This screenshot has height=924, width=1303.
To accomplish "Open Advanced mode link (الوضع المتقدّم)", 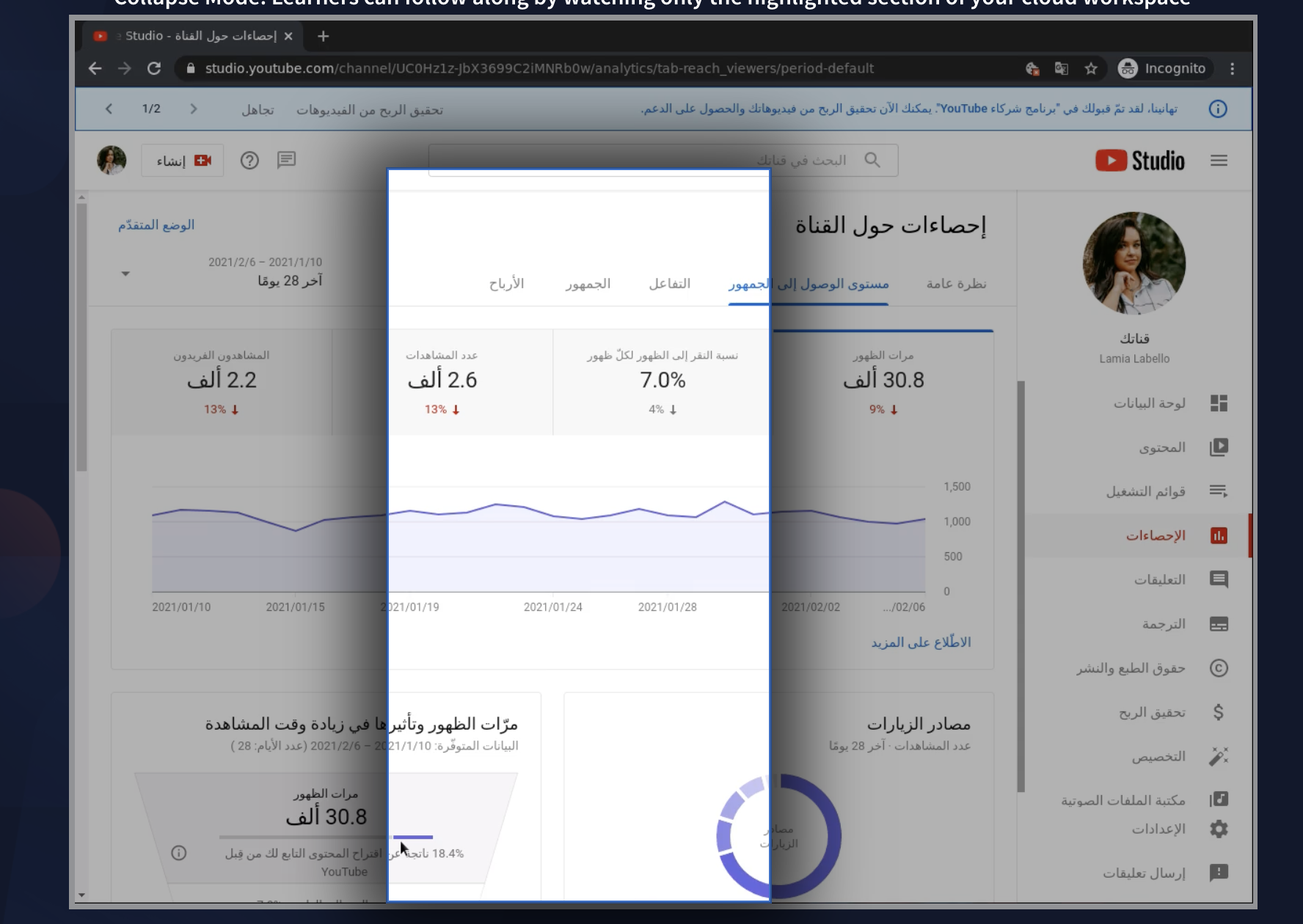I will tap(156, 225).
